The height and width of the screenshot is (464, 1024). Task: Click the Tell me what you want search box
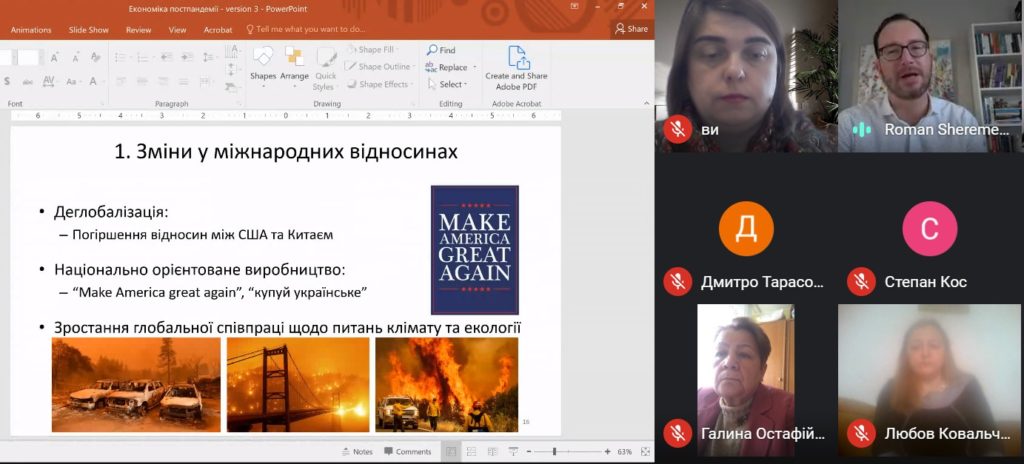[x=310, y=29]
